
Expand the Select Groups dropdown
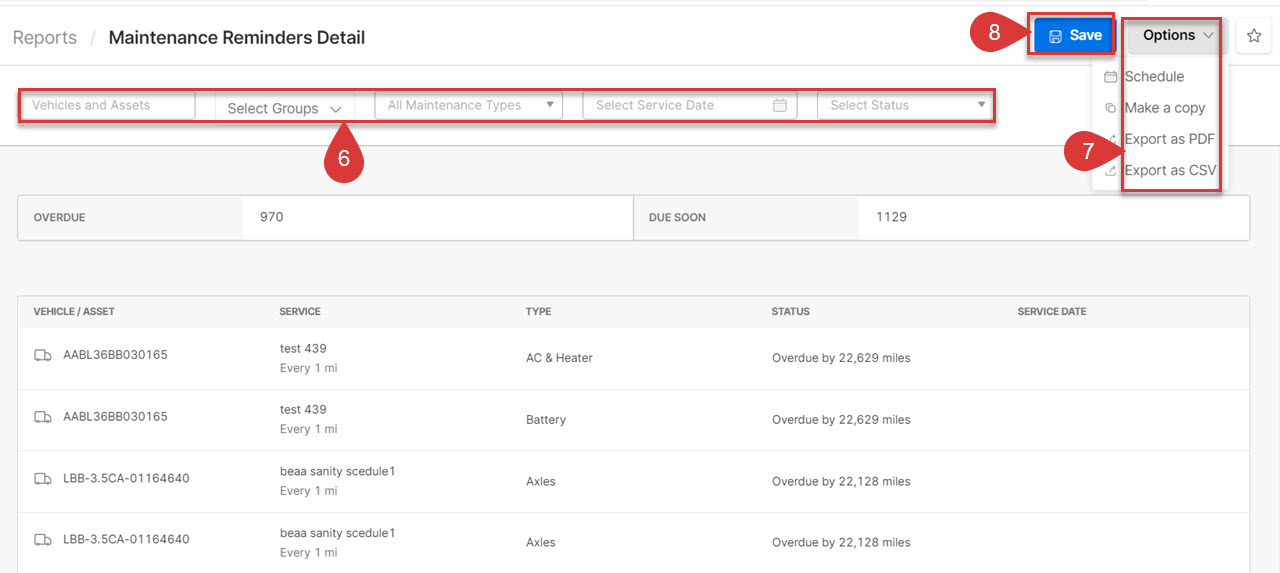coord(285,108)
